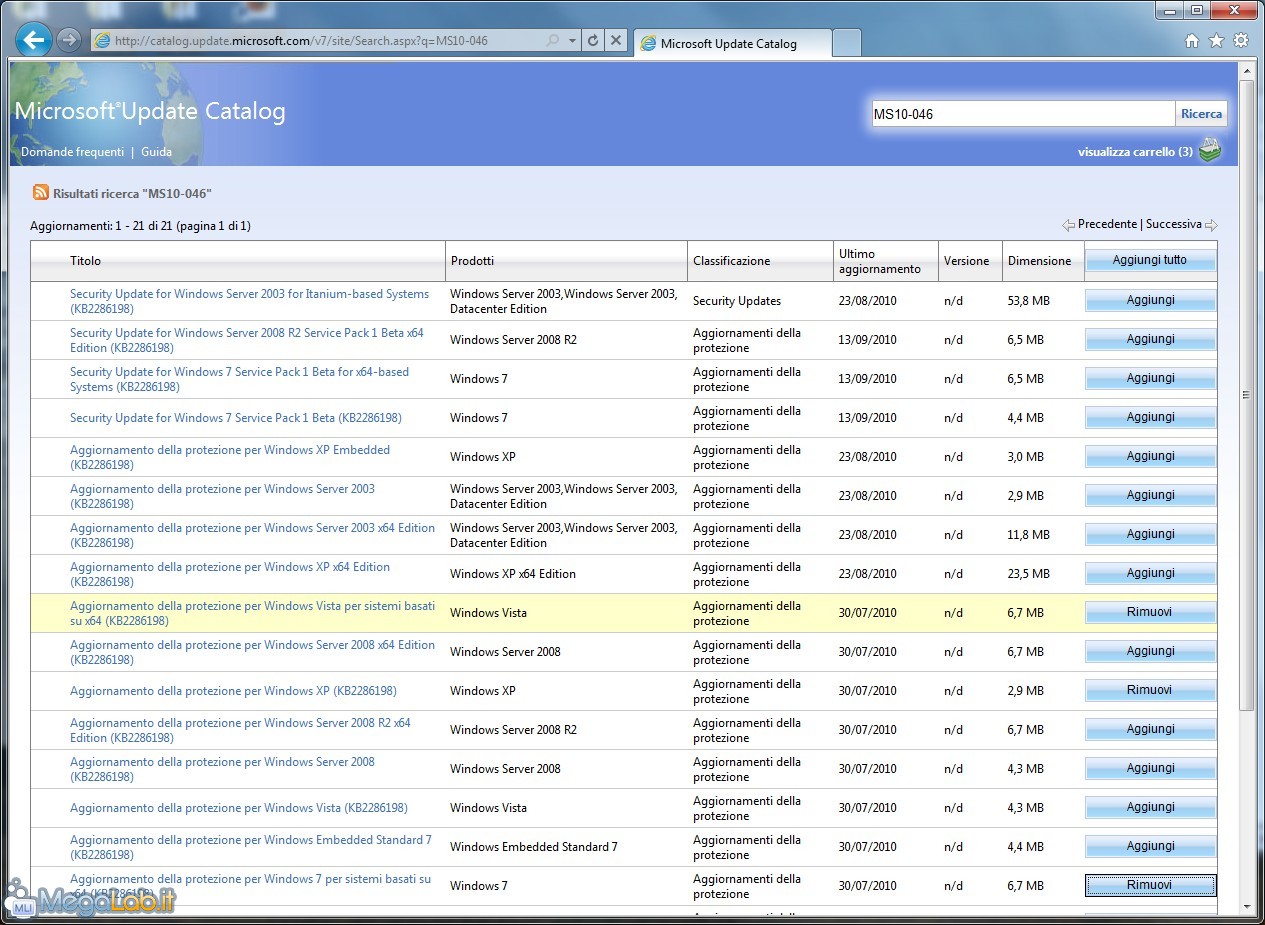Viewport: 1265px width, 925px height.
Task: Add the Windows XP x64 Edition update
Action: pyautogui.click(x=1150, y=573)
